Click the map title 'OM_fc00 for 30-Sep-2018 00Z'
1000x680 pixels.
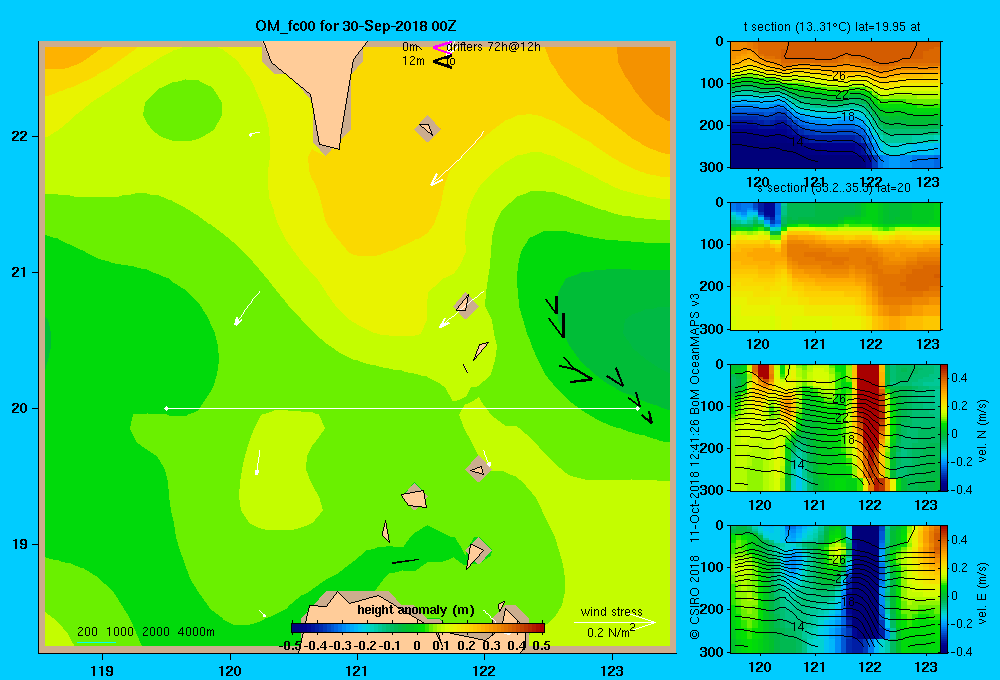coord(356,26)
